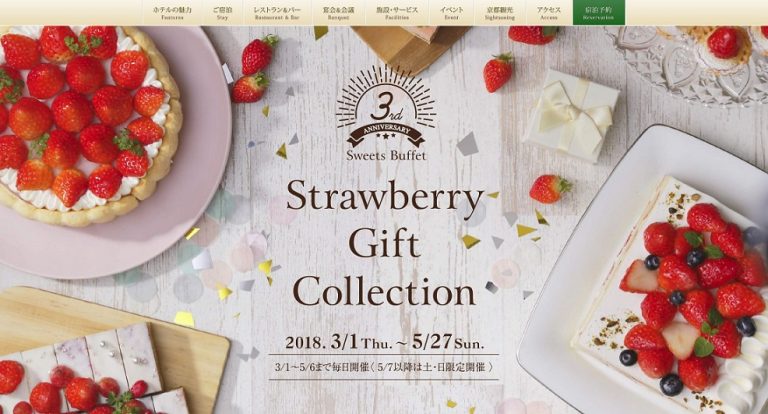
Task: Open the ホテルの魅力 Features menu
Action: click(x=172, y=13)
